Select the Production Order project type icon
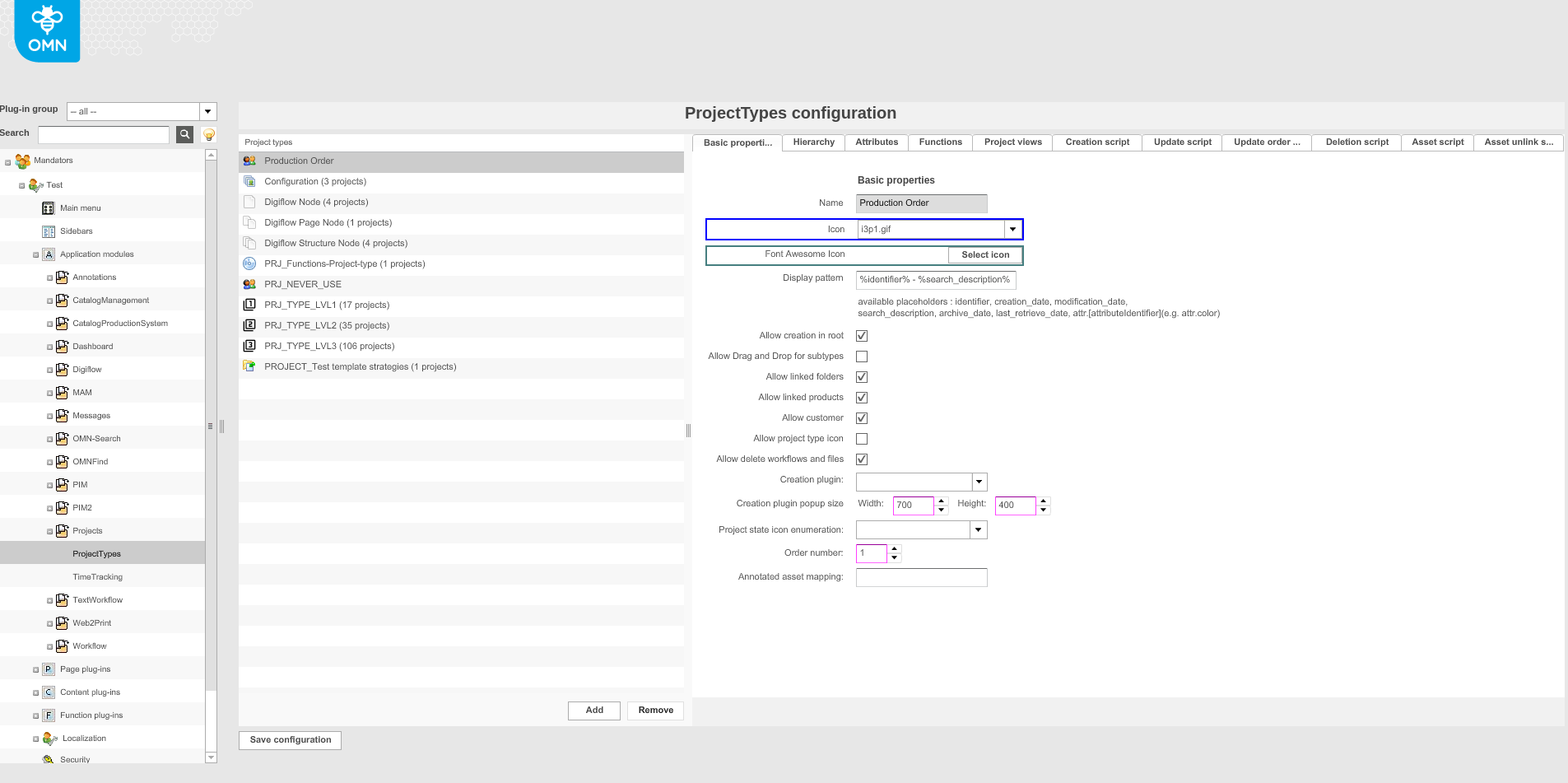Screen dimensions: 1568x783 (249, 161)
